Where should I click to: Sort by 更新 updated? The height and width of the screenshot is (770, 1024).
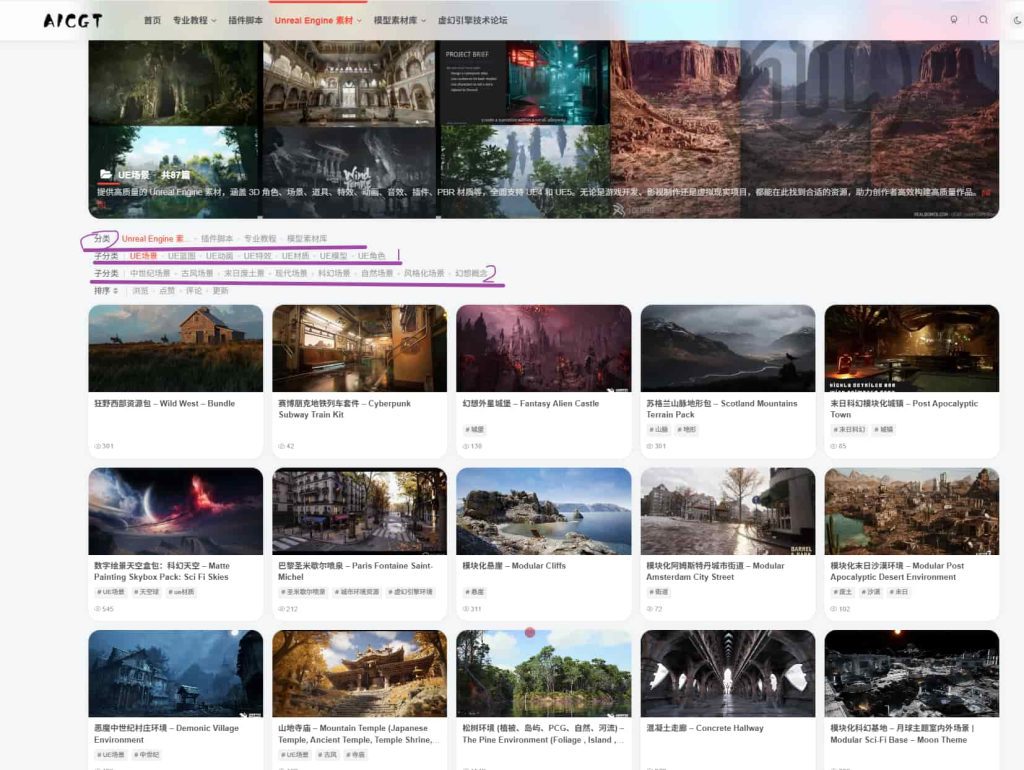221,291
